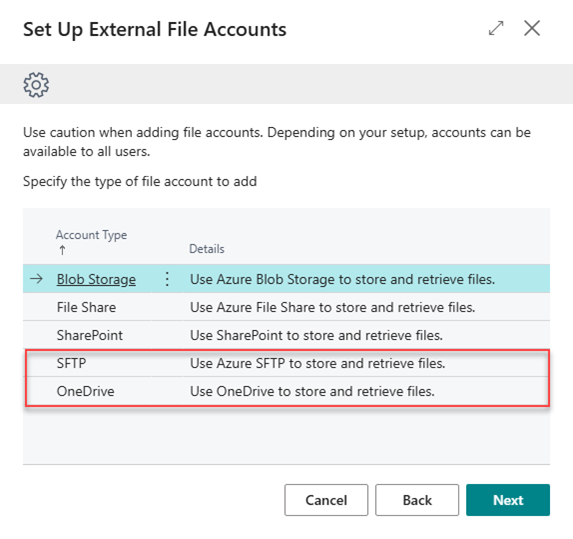
Task: Click the ascending sort arrow under Account Type
Action: point(62,250)
